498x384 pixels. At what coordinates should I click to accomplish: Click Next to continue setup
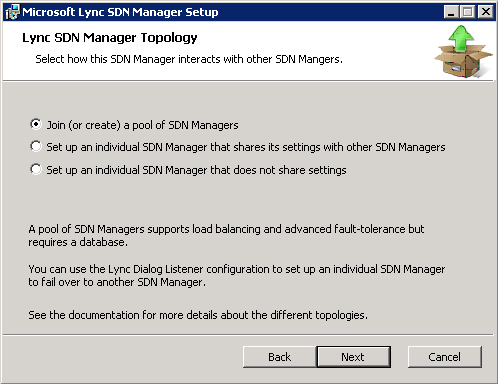click(x=353, y=357)
